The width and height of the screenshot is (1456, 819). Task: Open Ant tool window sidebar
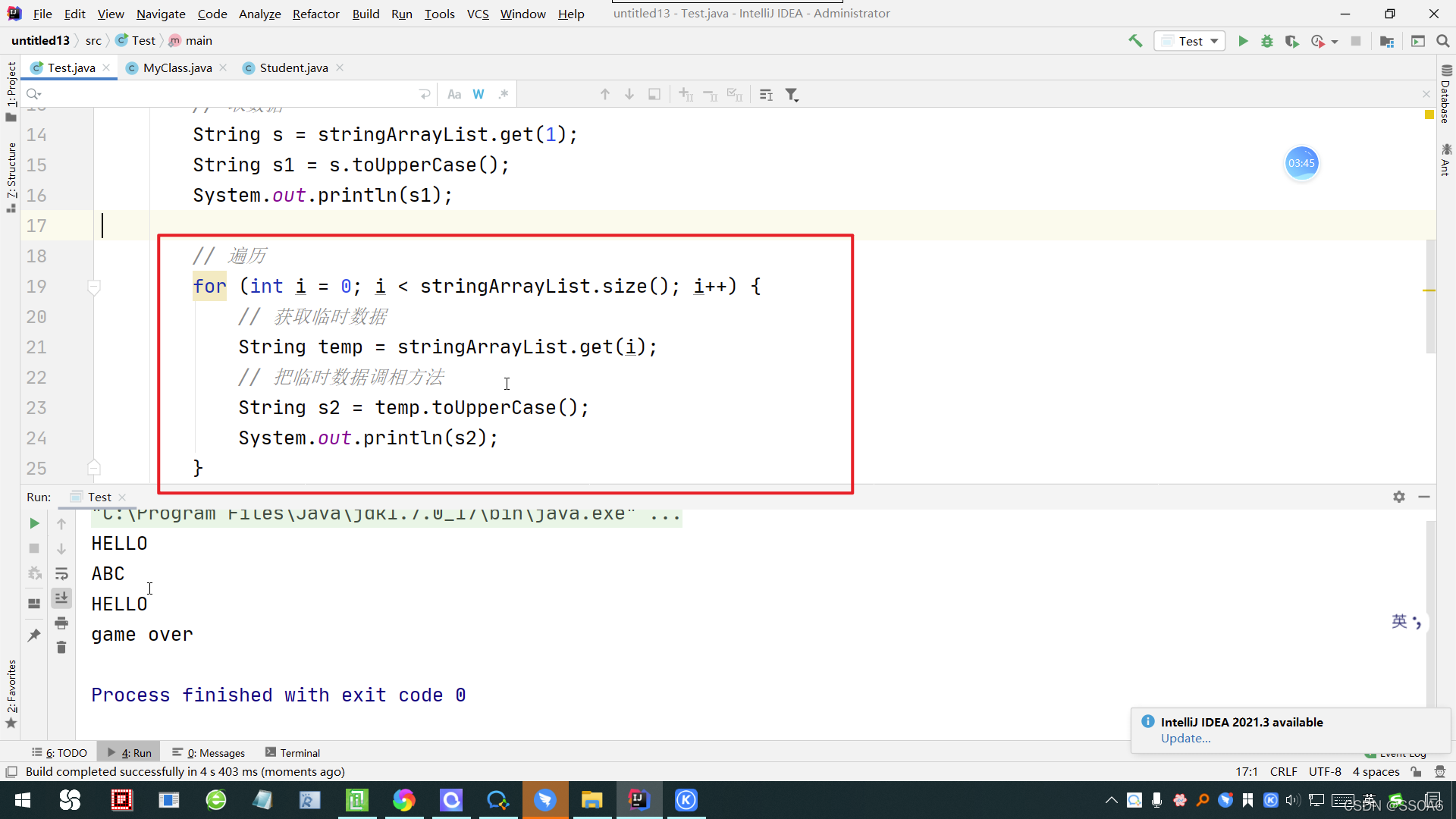coord(1445,160)
